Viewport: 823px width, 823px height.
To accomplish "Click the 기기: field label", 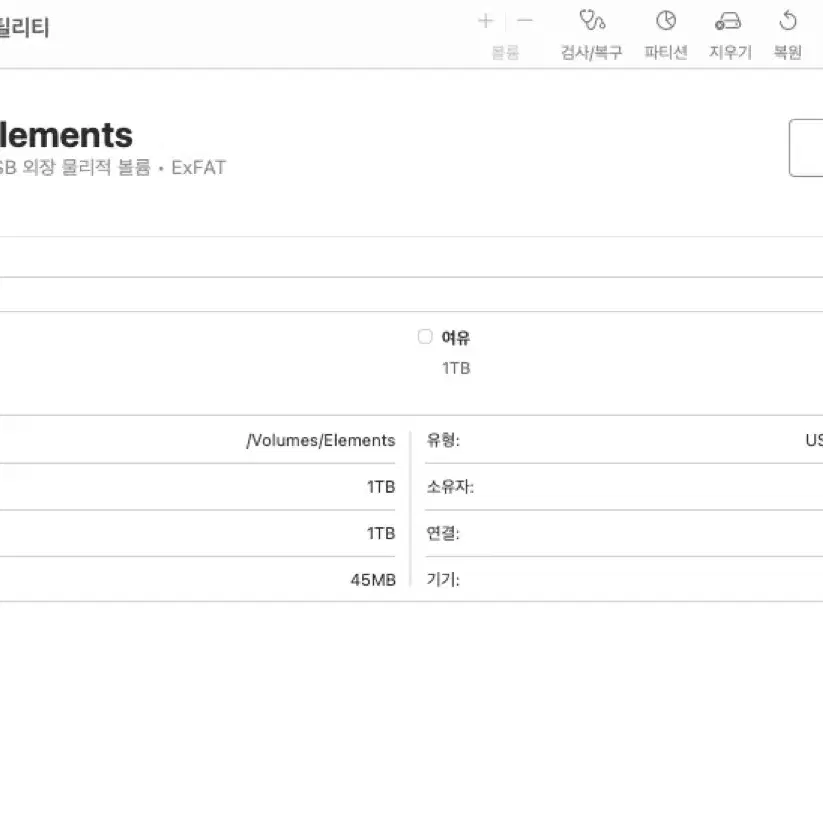I will click(x=443, y=579).
